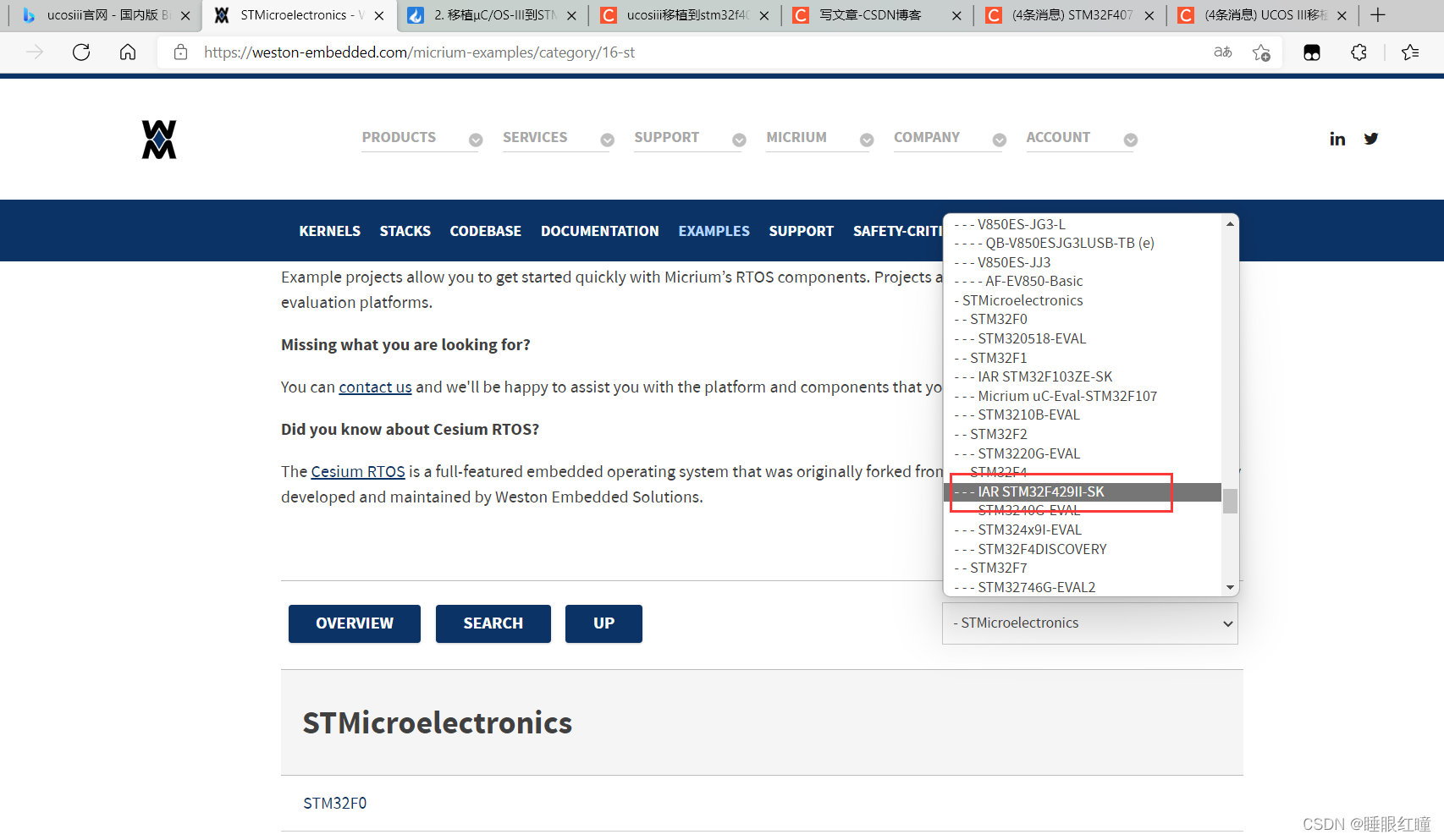Select STM3220G-EVAL option
Image resolution: width=1444 pixels, height=840 pixels.
coord(1083,453)
